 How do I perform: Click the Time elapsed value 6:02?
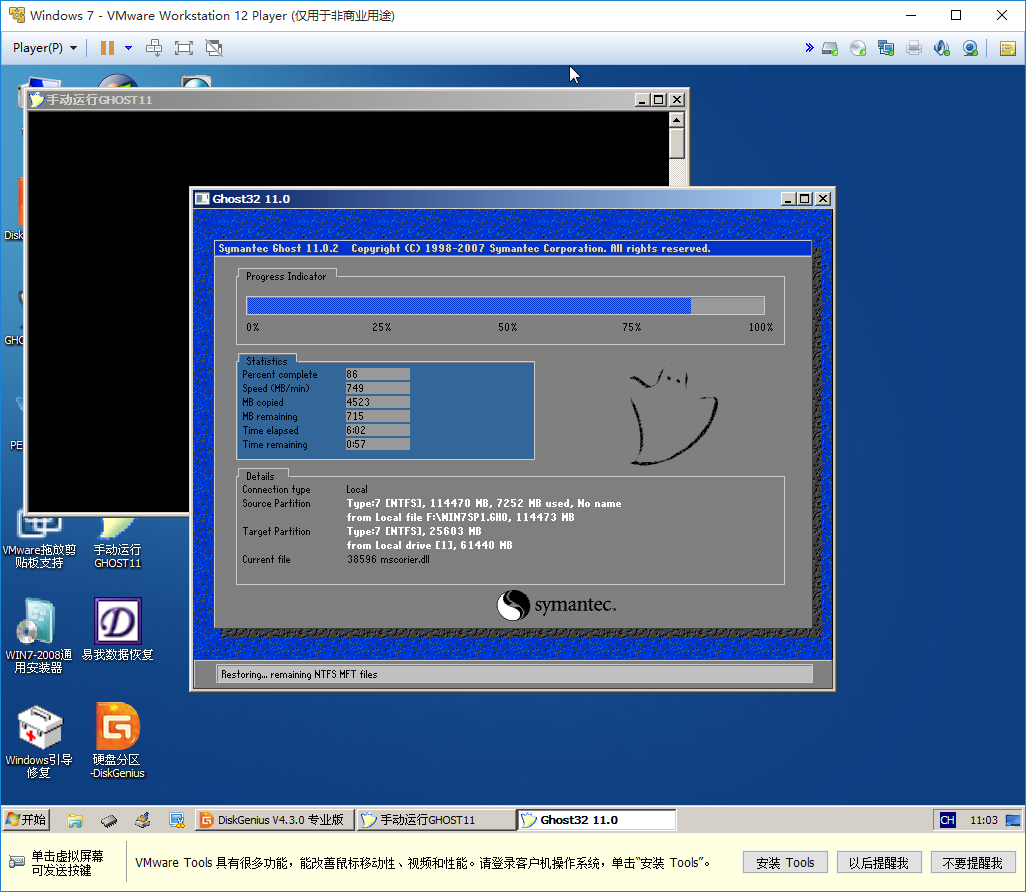(x=378, y=430)
